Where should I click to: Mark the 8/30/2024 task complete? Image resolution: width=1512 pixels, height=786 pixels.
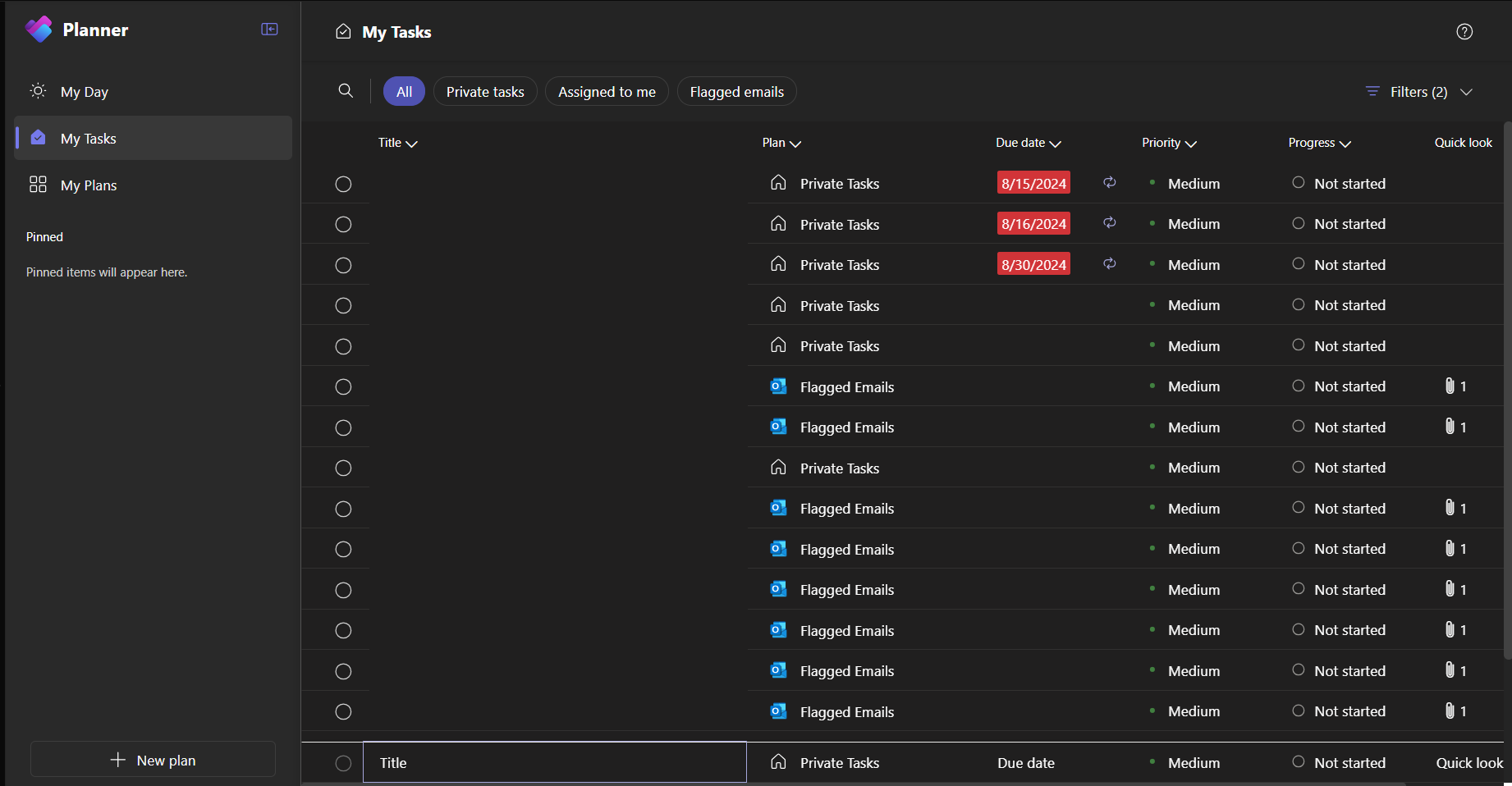(343, 265)
